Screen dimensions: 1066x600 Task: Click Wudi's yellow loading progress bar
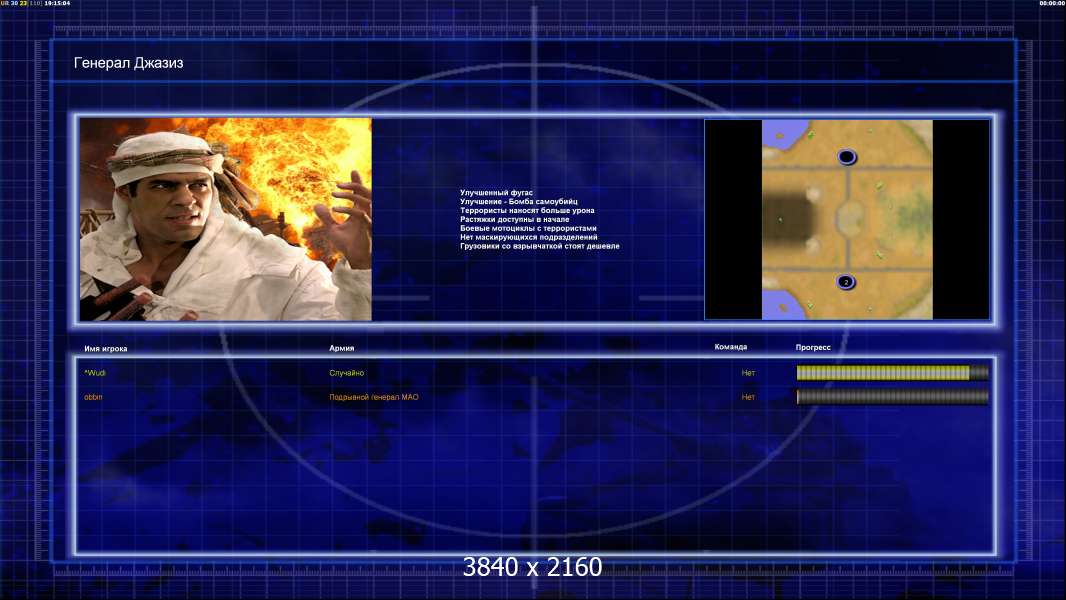pyautogui.click(x=883, y=373)
